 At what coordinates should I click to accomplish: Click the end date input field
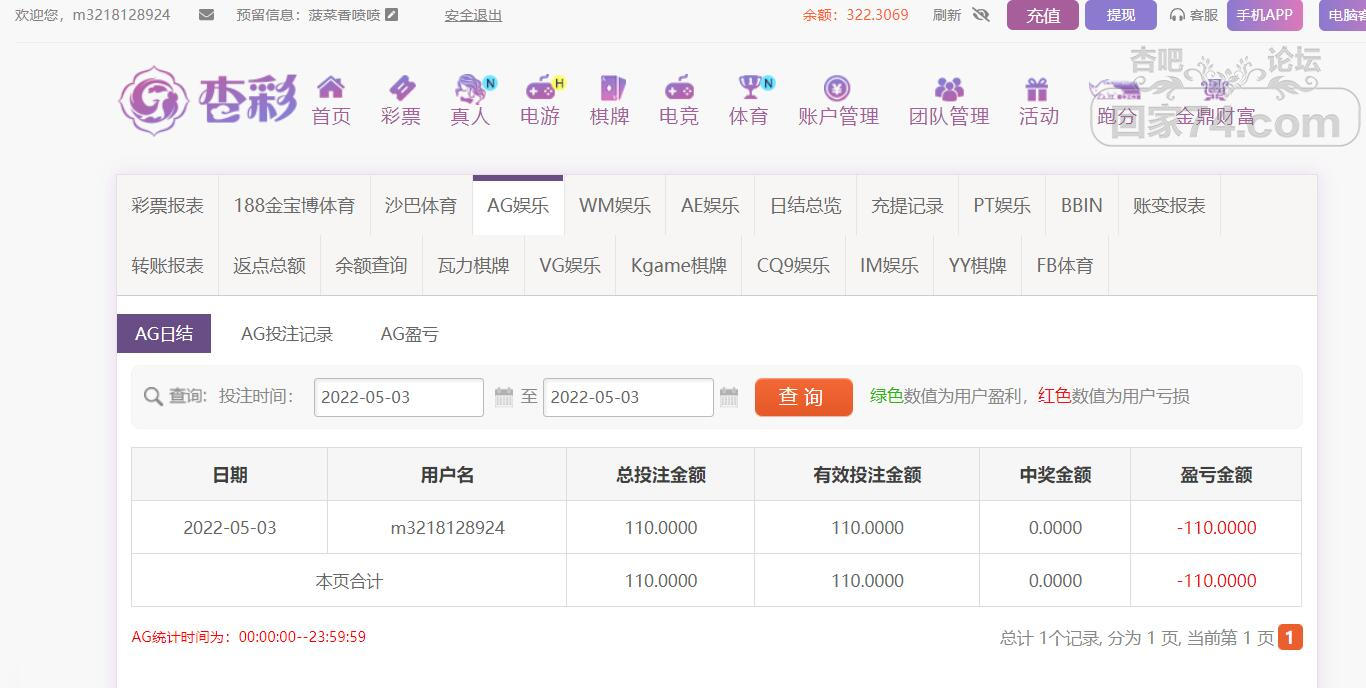(628, 397)
